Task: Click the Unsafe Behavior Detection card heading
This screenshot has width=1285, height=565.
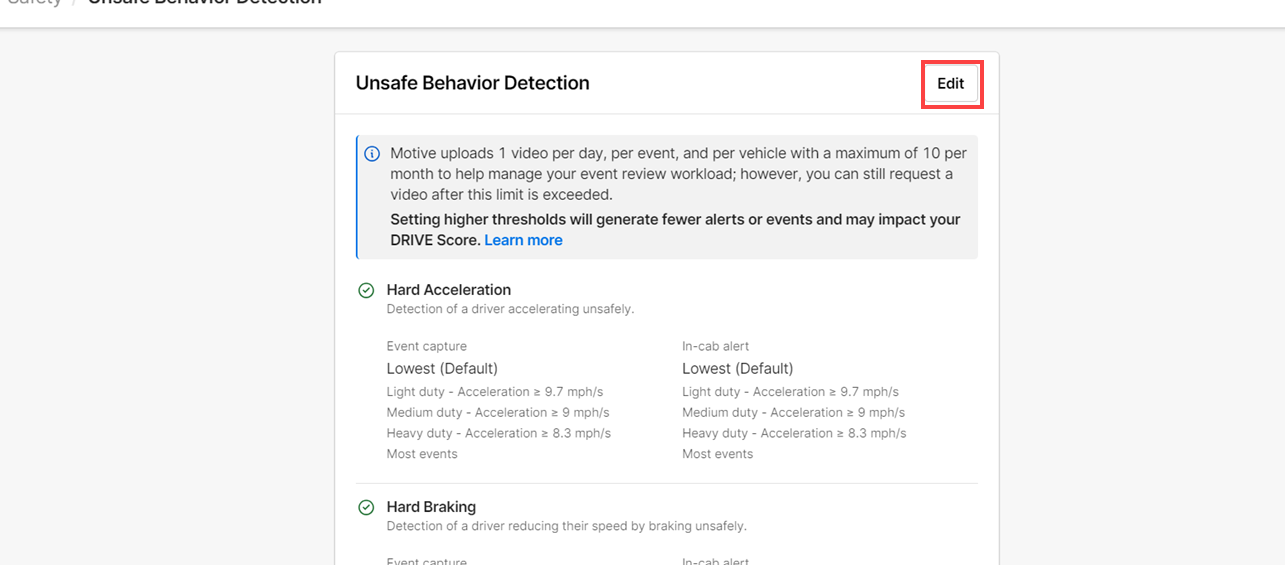Action: (x=472, y=83)
